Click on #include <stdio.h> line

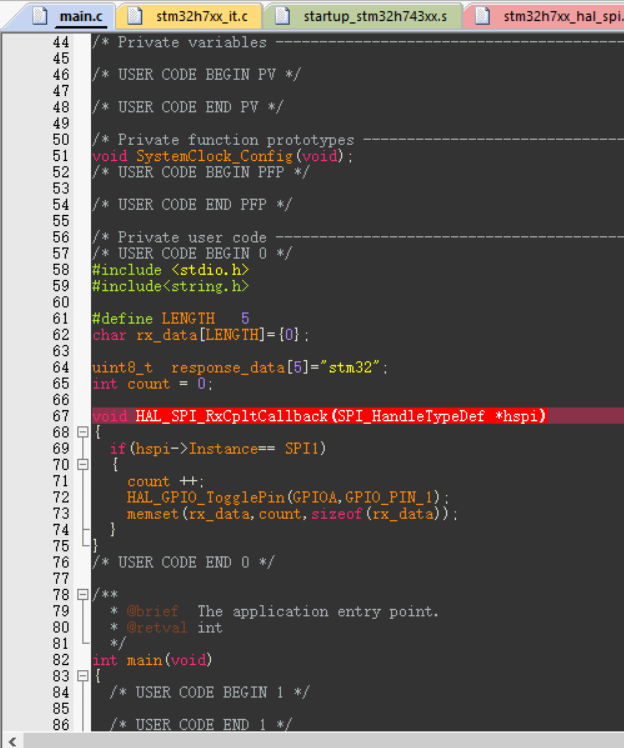[170, 270]
